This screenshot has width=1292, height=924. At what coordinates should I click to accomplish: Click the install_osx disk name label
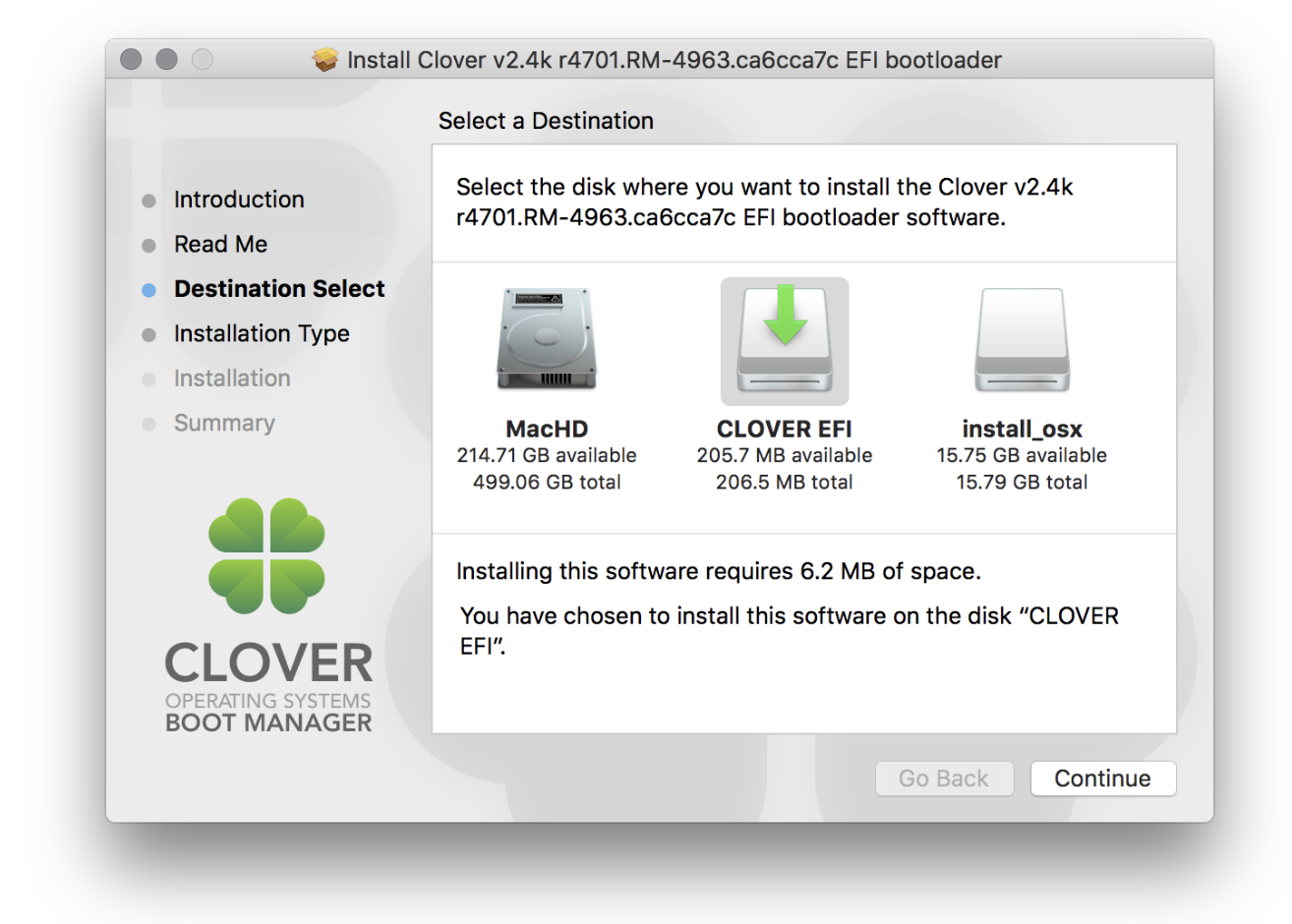[x=1023, y=430]
